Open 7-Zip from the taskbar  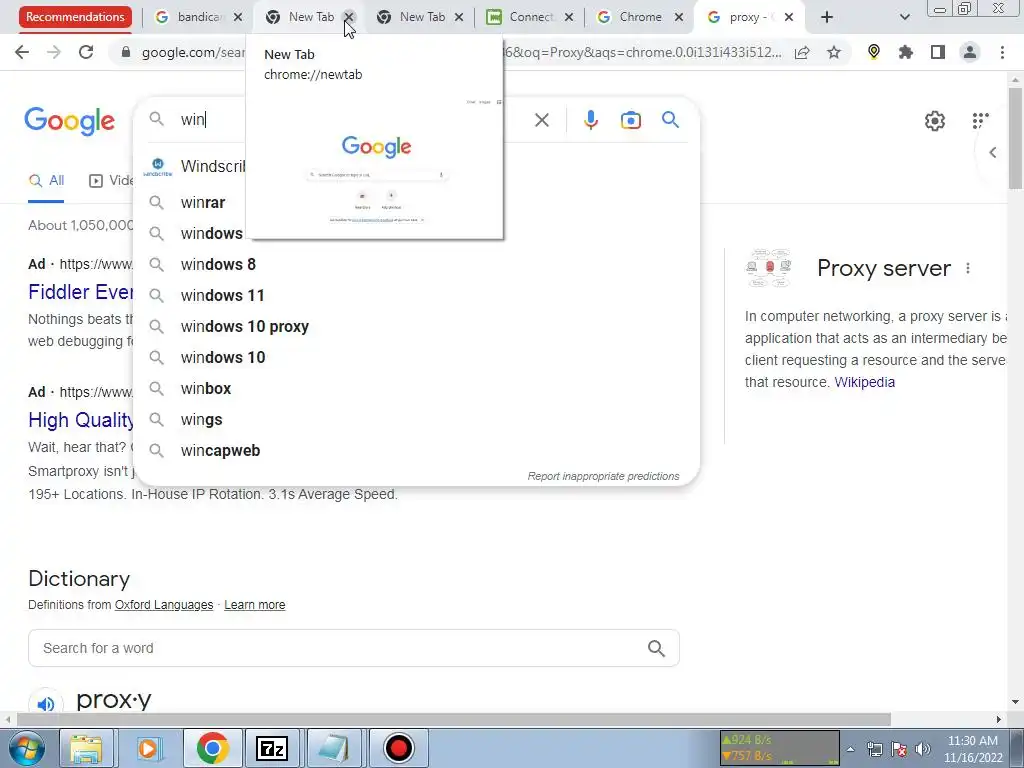coord(272,748)
